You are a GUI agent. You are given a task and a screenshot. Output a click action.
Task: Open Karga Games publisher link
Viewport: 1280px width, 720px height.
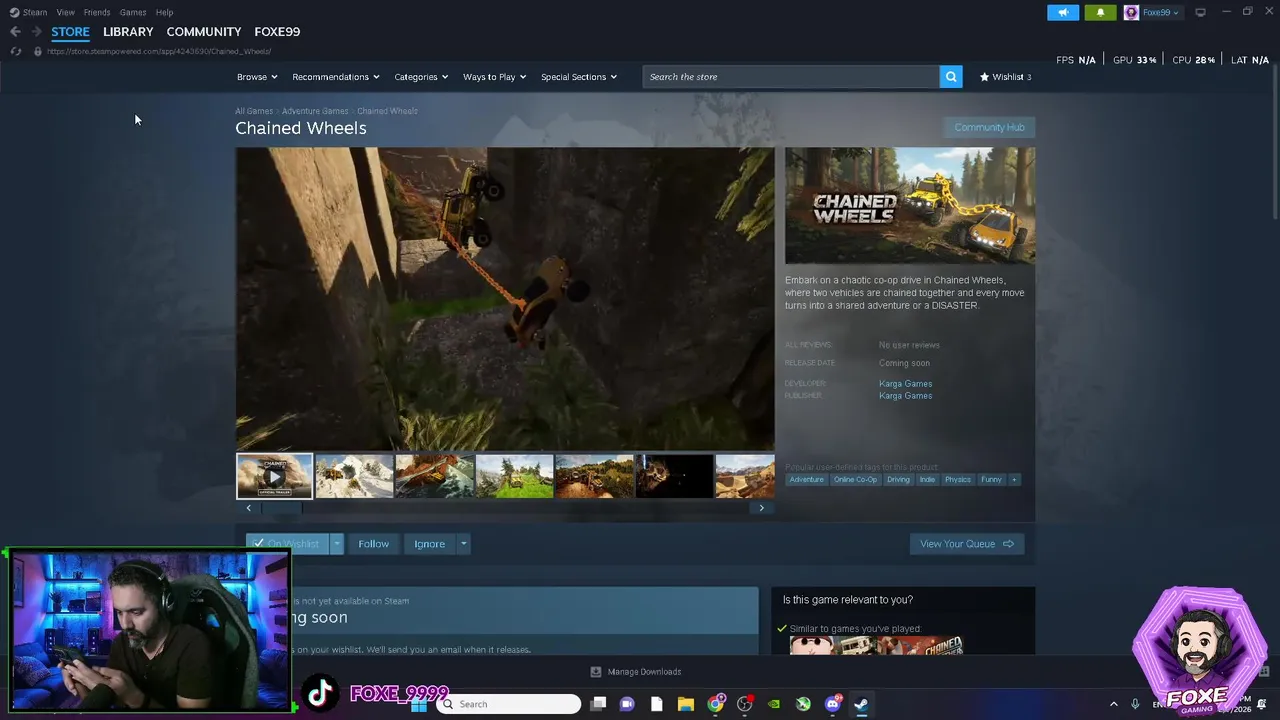[x=905, y=396]
